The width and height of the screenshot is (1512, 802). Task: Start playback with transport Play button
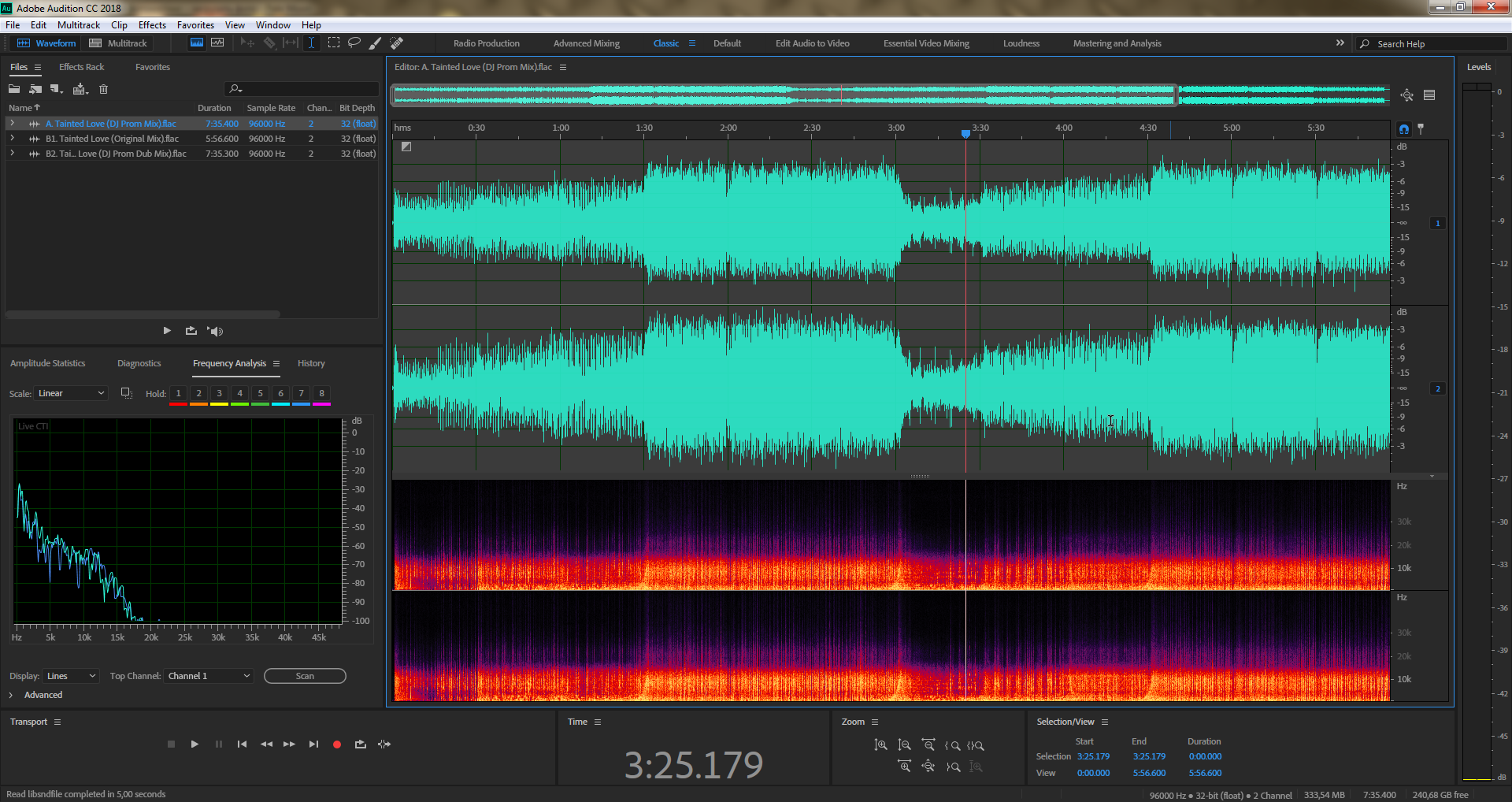195,744
